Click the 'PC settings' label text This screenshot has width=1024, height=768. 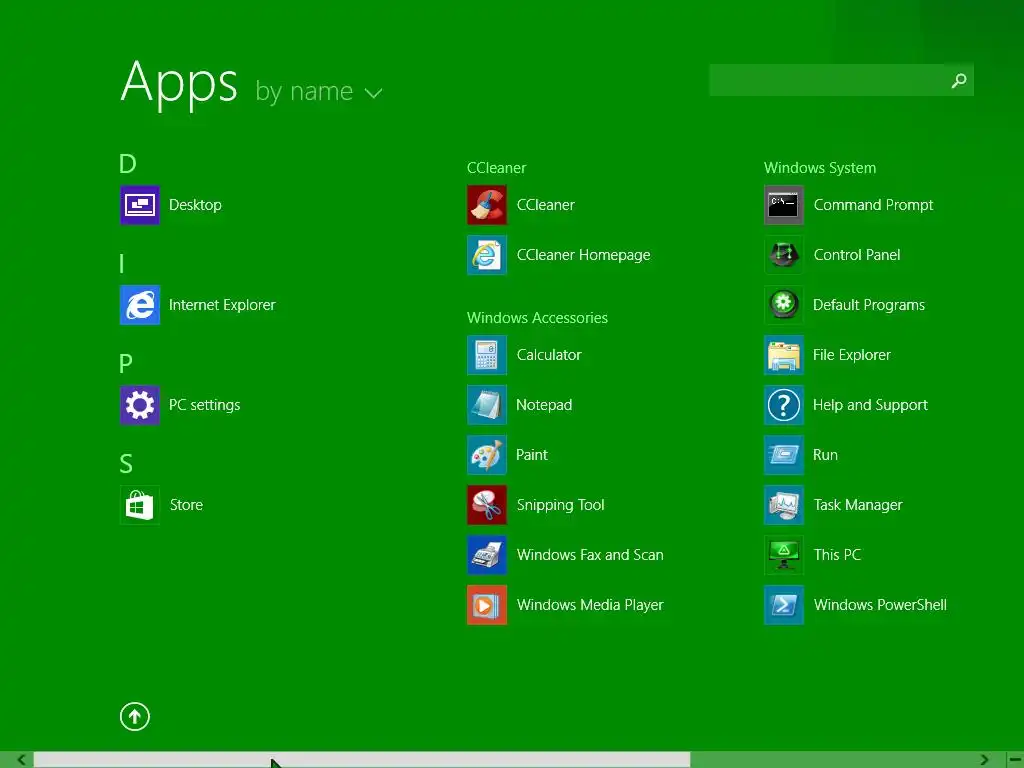click(204, 405)
